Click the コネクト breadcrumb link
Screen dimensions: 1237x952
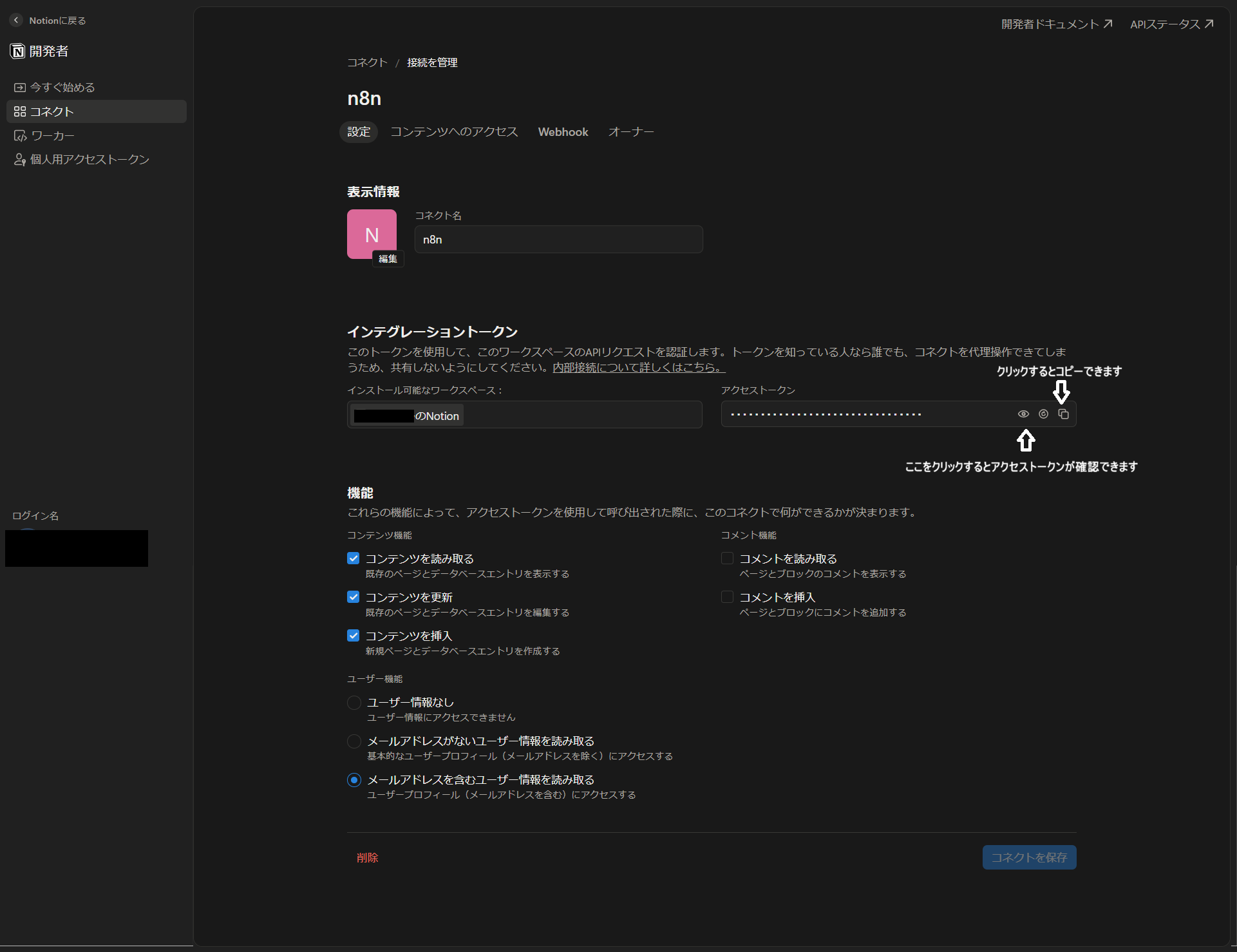tap(367, 62)
